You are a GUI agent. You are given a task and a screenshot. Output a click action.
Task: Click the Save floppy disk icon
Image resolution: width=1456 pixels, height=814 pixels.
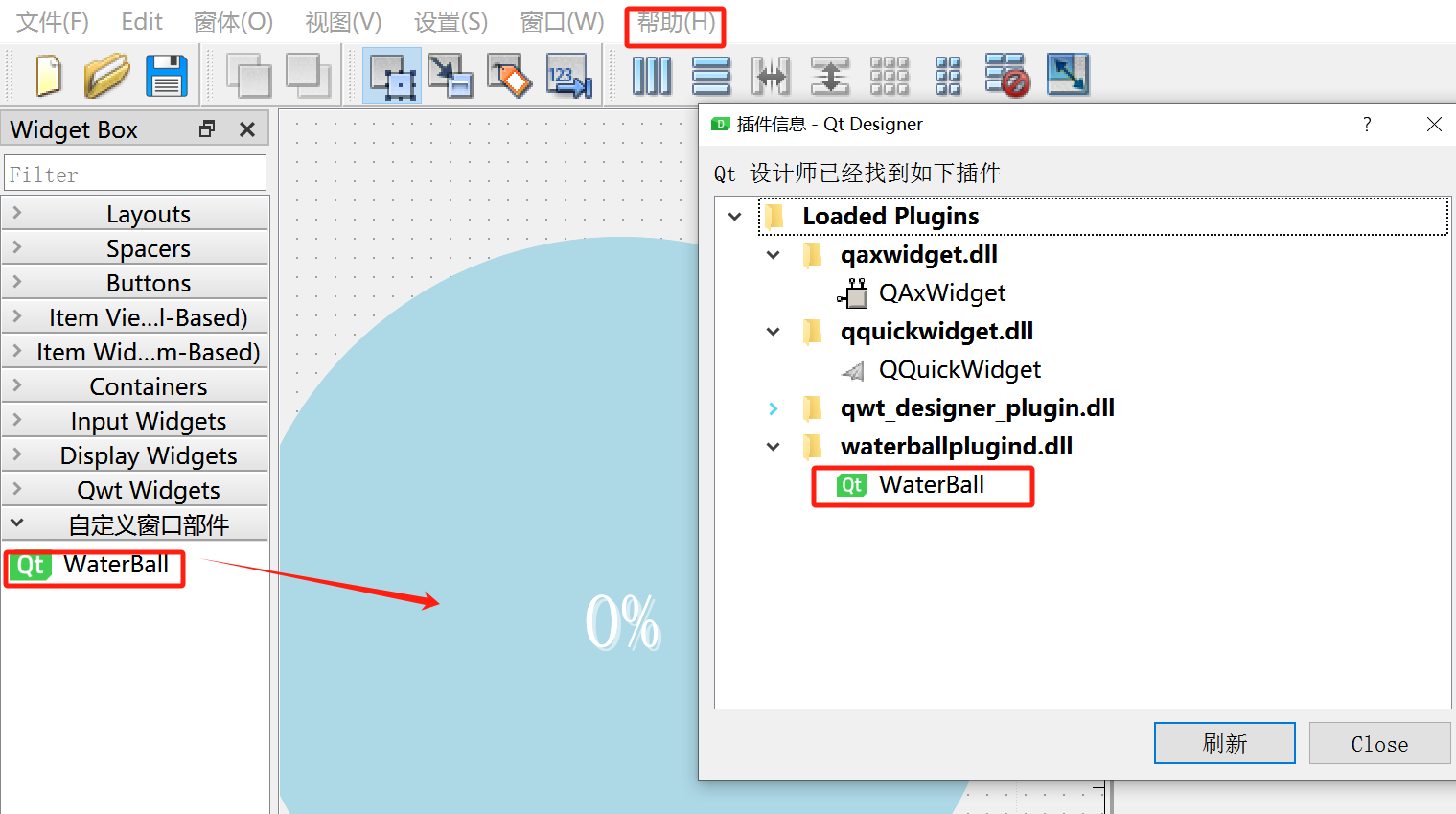point(167,76)
